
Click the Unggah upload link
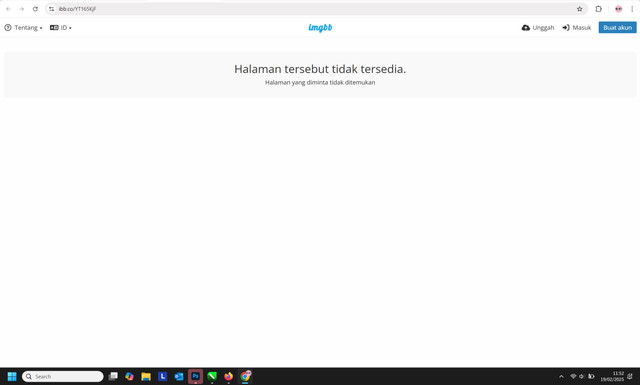coord(538,28)
